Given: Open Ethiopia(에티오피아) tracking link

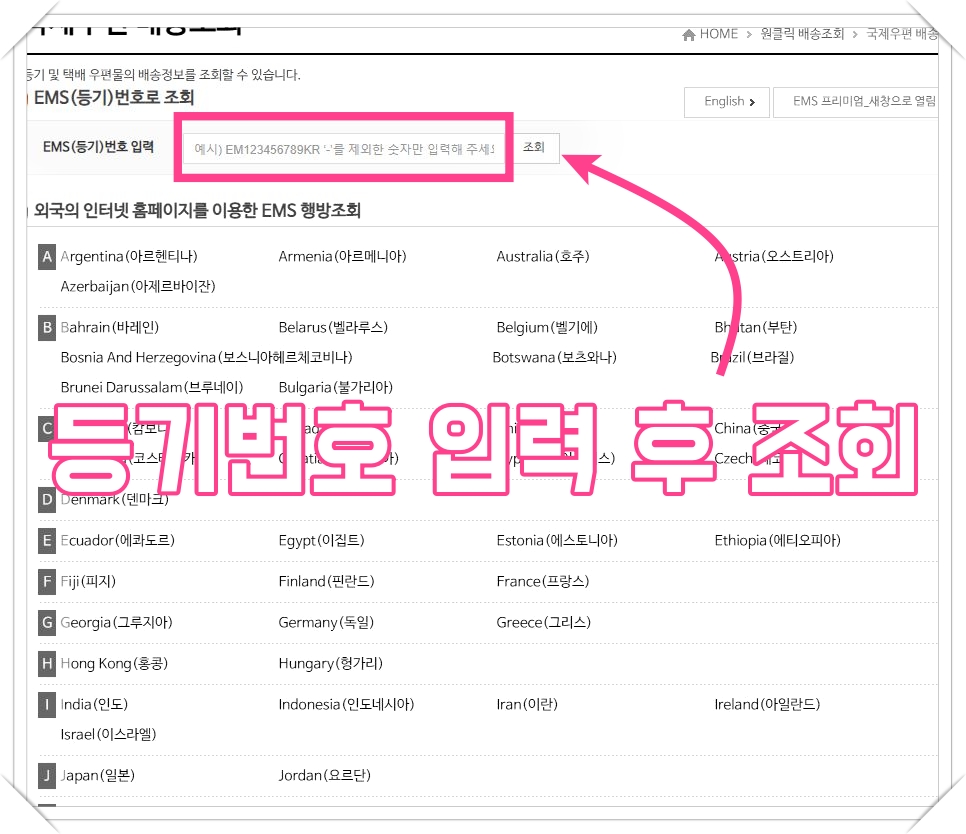Looking at the screenshot, I should (x=777, y=541).
